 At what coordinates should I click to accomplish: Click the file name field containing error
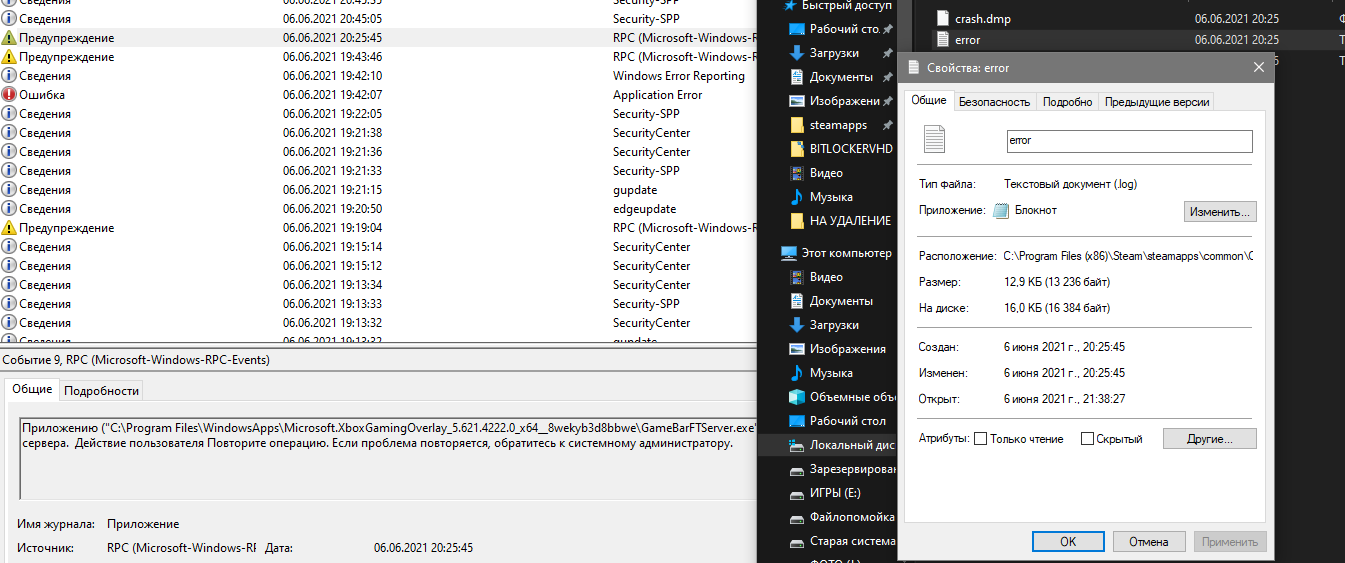(x=1129, y=141)
